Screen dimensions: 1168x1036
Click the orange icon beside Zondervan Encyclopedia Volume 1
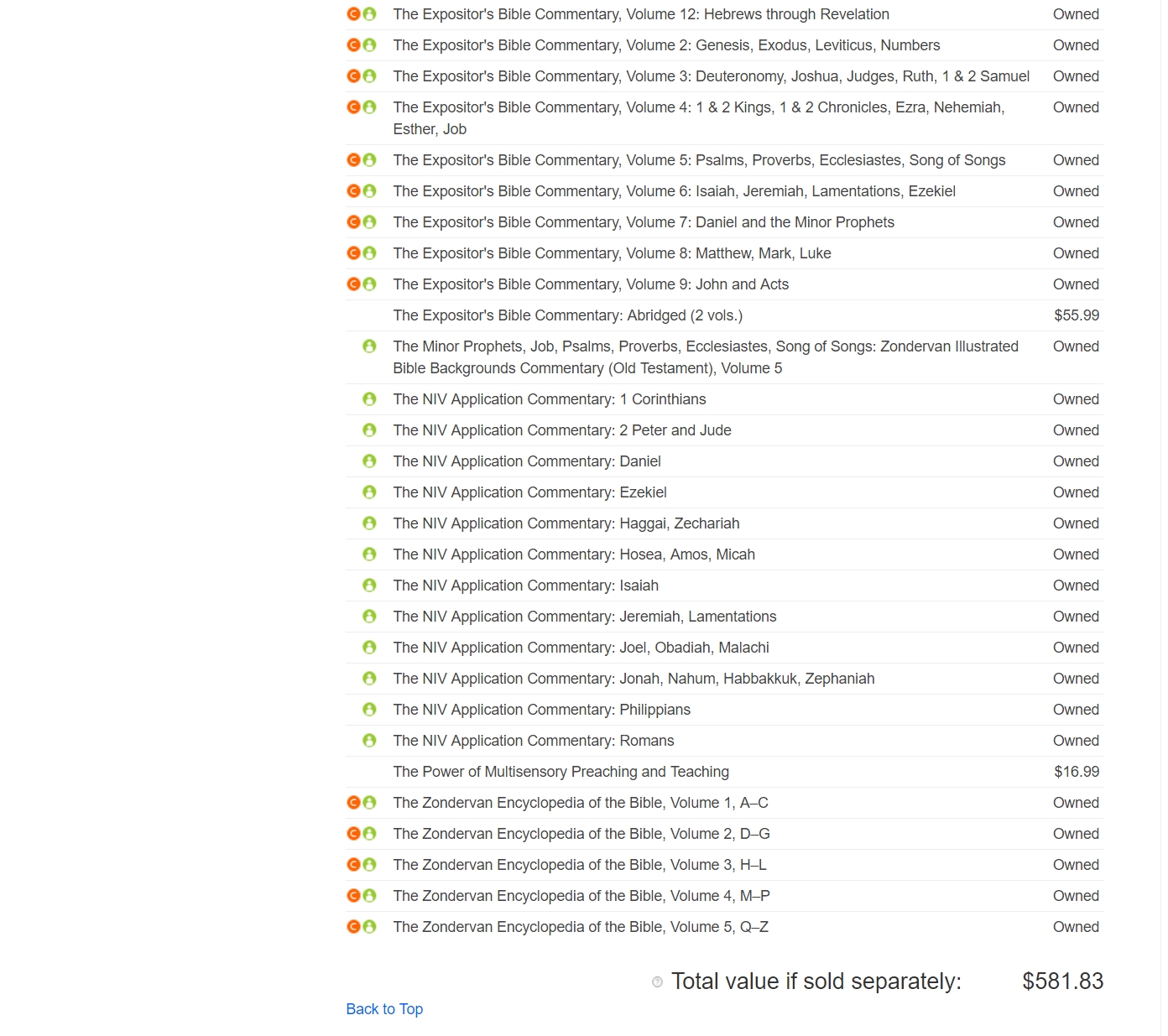tap(353, 803)
